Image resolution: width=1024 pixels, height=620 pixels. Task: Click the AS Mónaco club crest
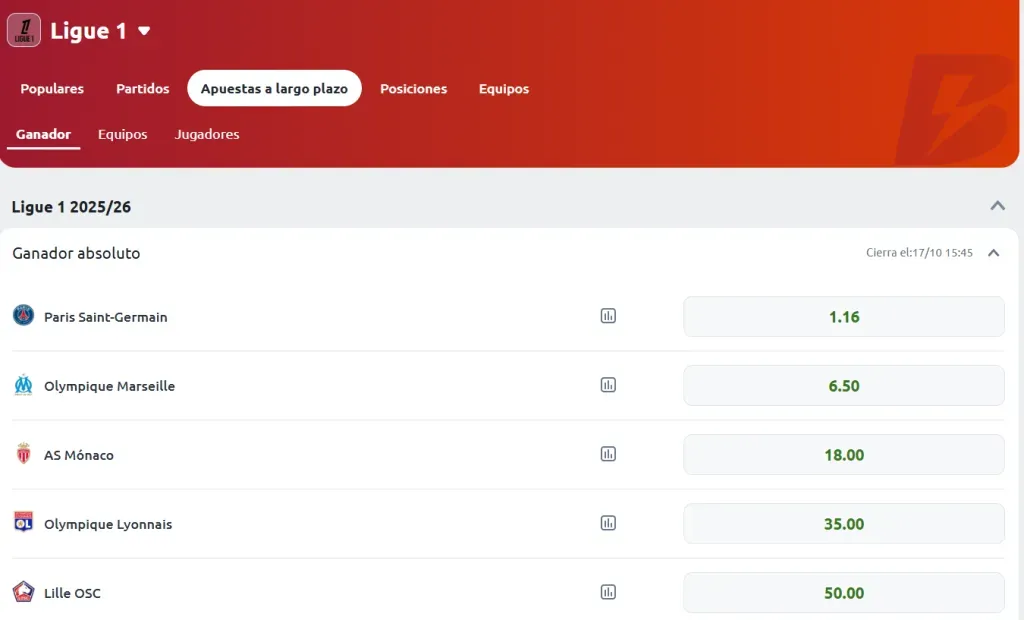click(22, 454)
